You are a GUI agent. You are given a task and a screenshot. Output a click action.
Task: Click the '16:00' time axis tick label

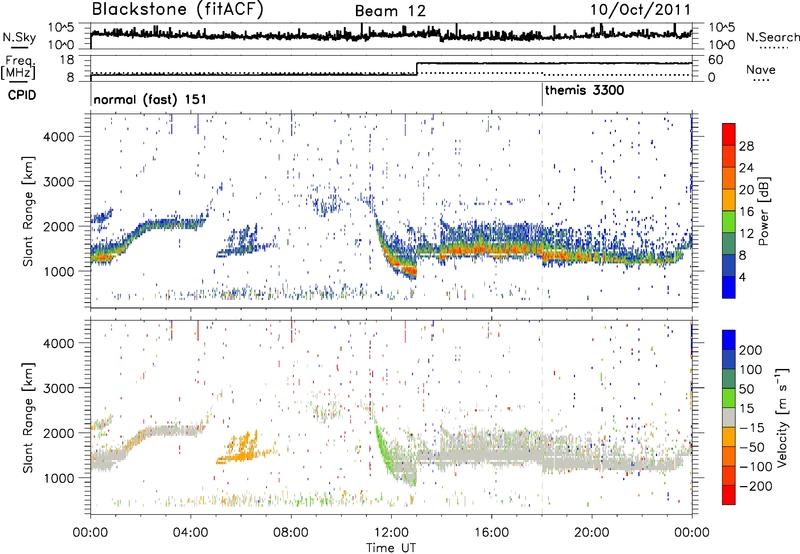click(x=491, y=533)
